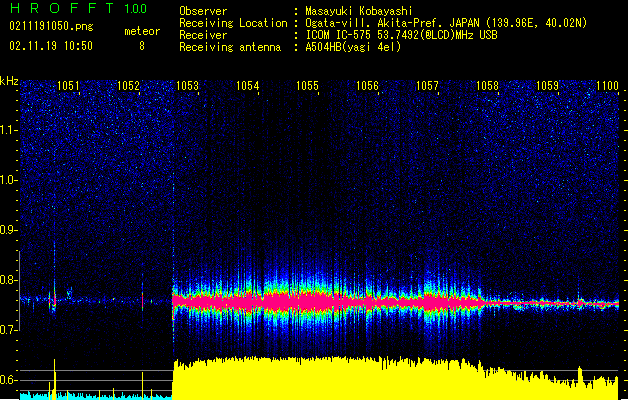The width and height of the screenshot is (629, 400).
Task: Click the kHz axis unit label
Action: [x=9, y=81]
